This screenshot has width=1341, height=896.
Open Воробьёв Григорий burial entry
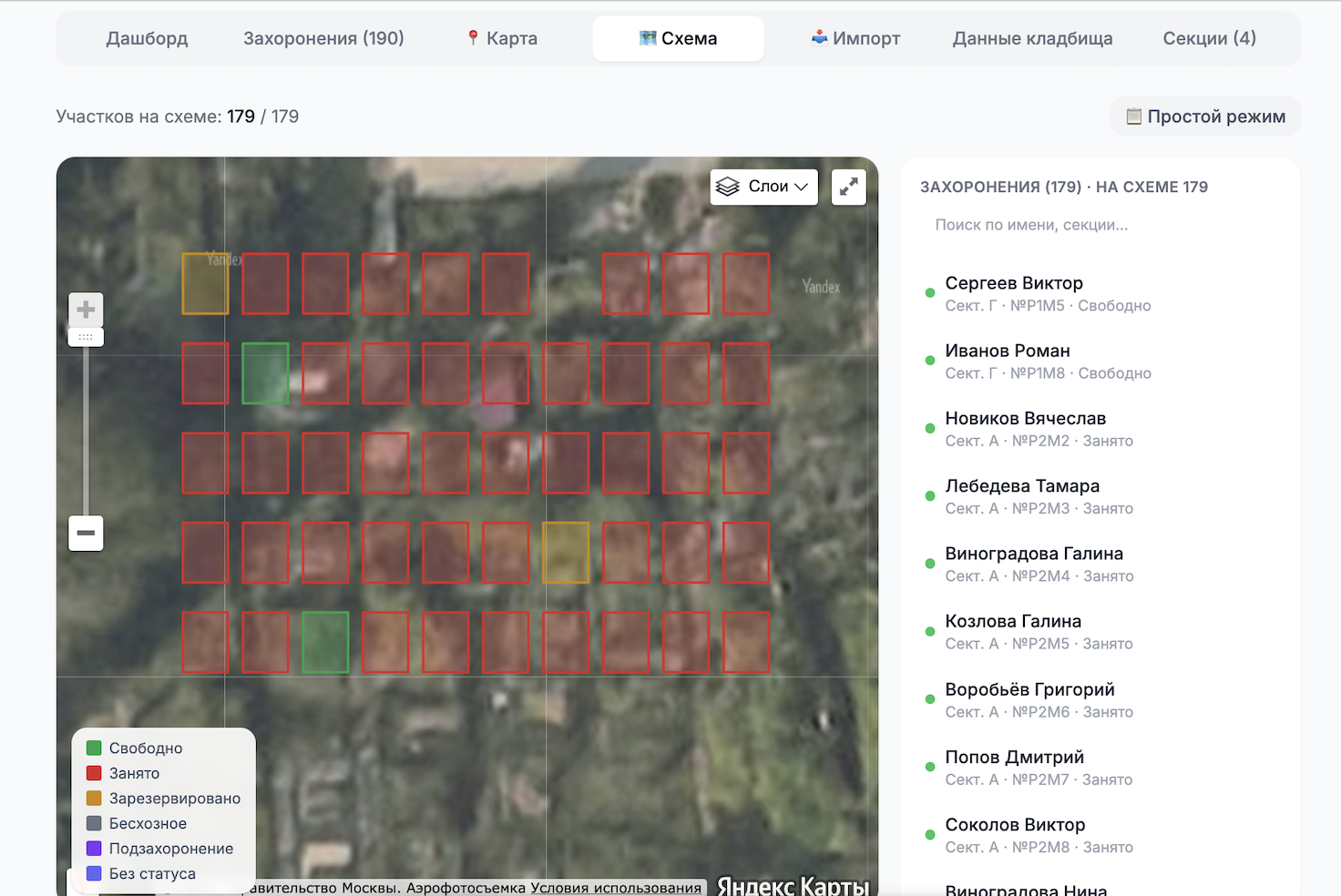pyautogui.click(x=1100, y=699)
